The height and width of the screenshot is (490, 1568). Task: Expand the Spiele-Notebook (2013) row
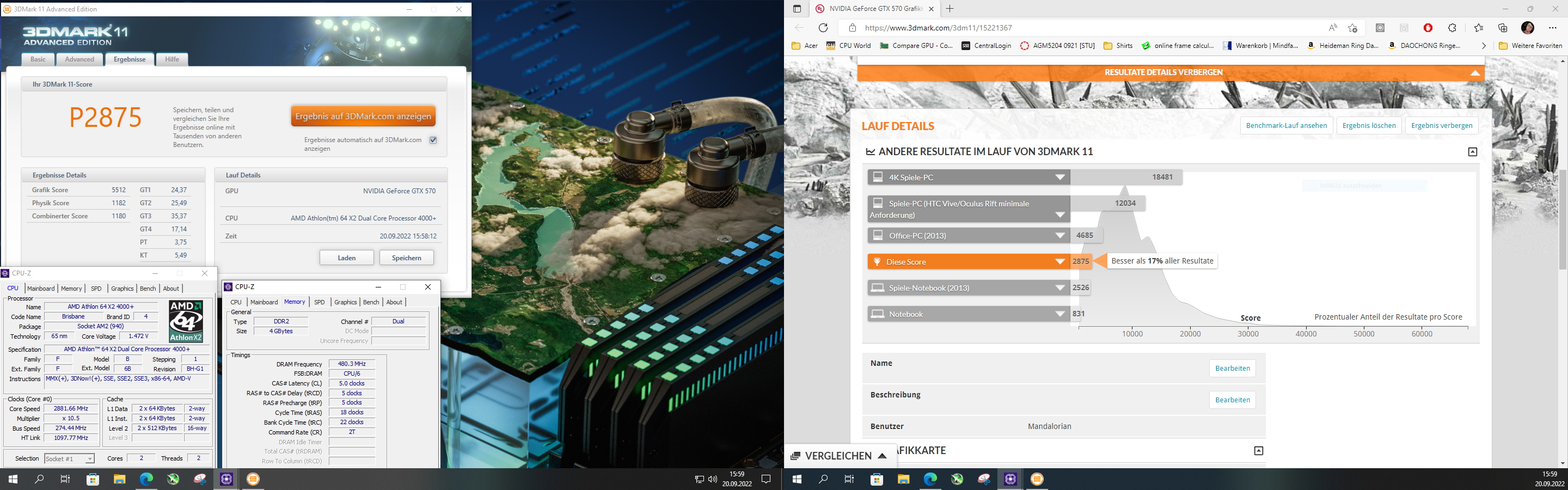point(1059,288)
